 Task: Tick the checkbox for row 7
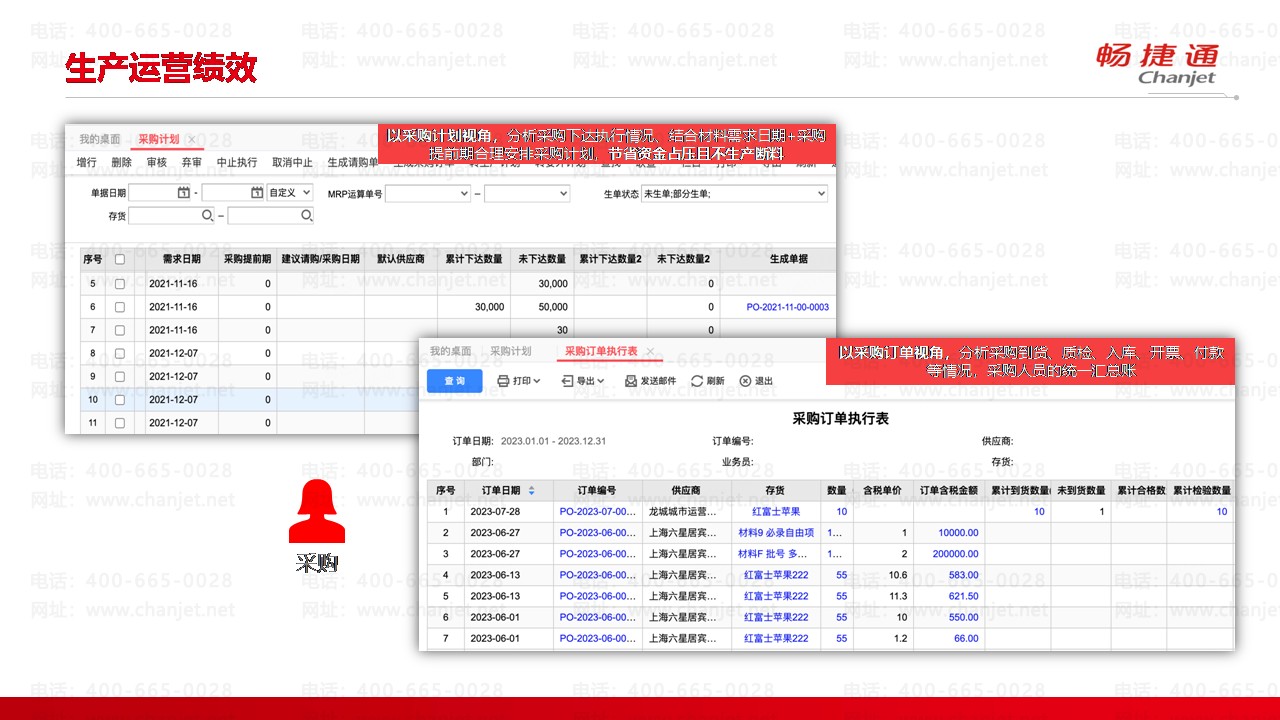pos(120,330)
